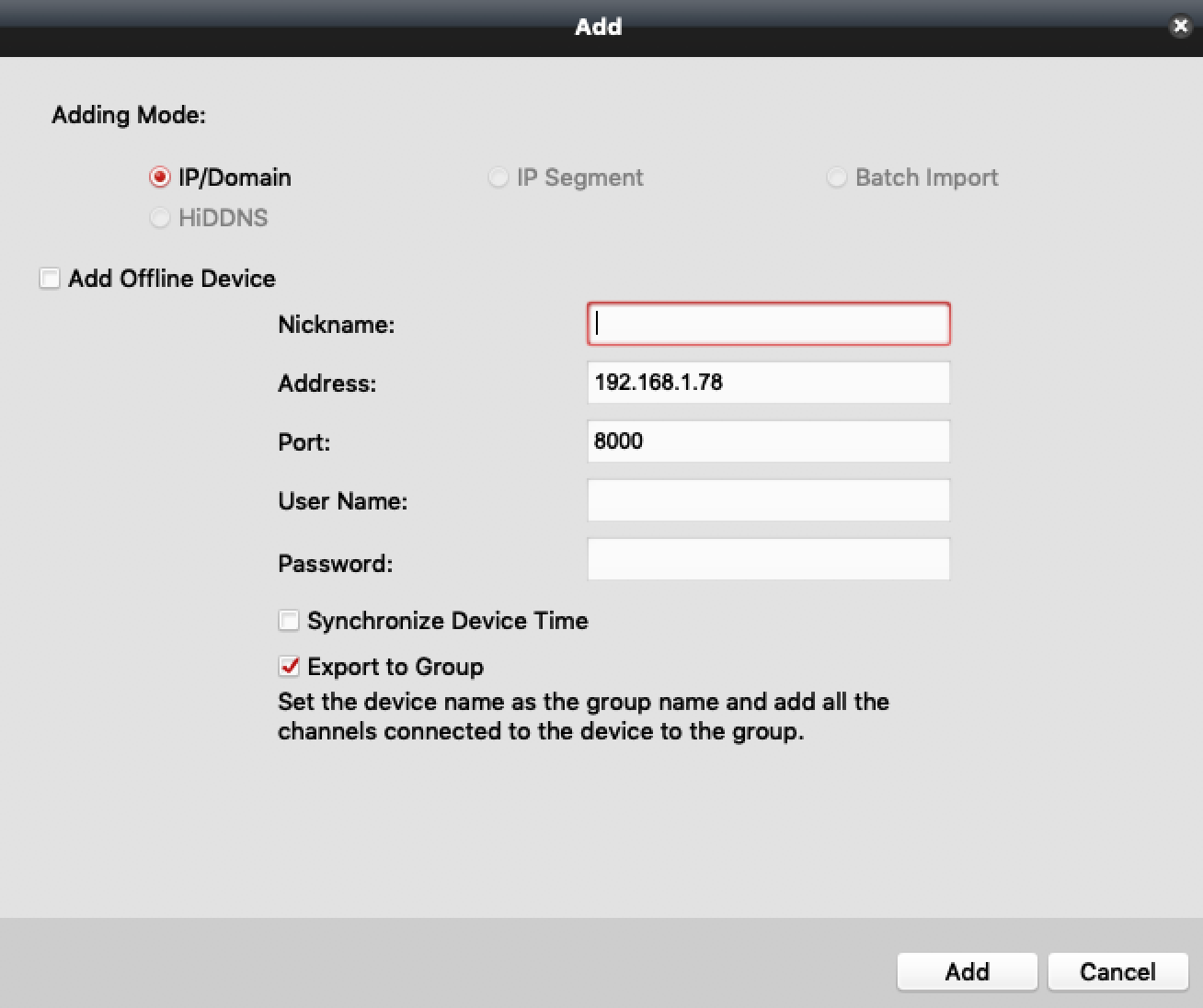Screen dimensions: 1203x1008
Task: Click the Add title bar text
Action: (599, 27)
